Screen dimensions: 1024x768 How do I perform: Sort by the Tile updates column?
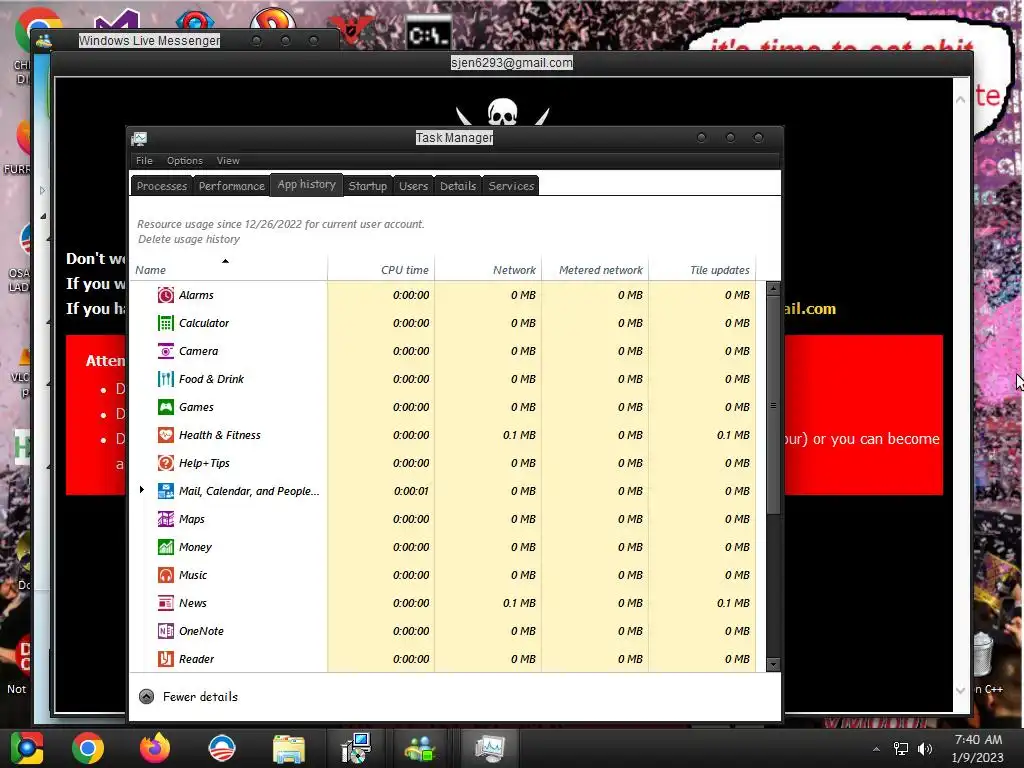pos(703,270)
